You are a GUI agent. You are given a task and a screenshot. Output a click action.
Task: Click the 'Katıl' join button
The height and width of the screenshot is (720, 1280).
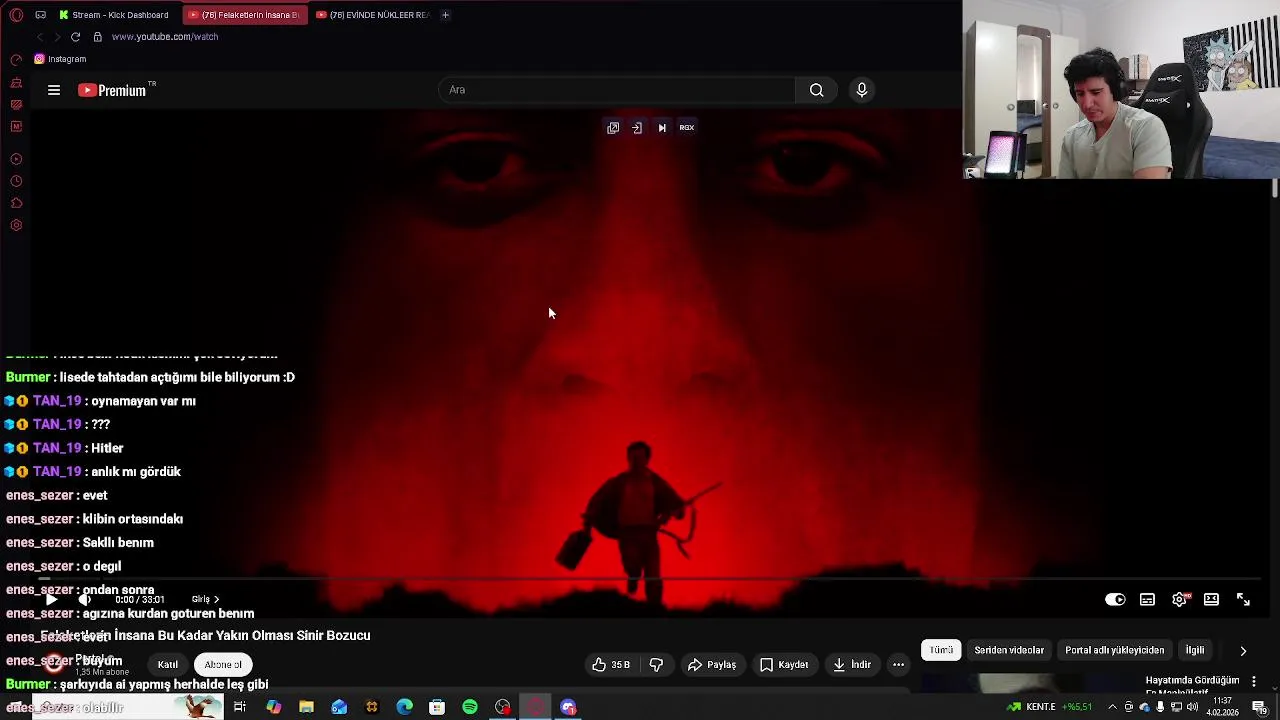(x=168, y=665)
